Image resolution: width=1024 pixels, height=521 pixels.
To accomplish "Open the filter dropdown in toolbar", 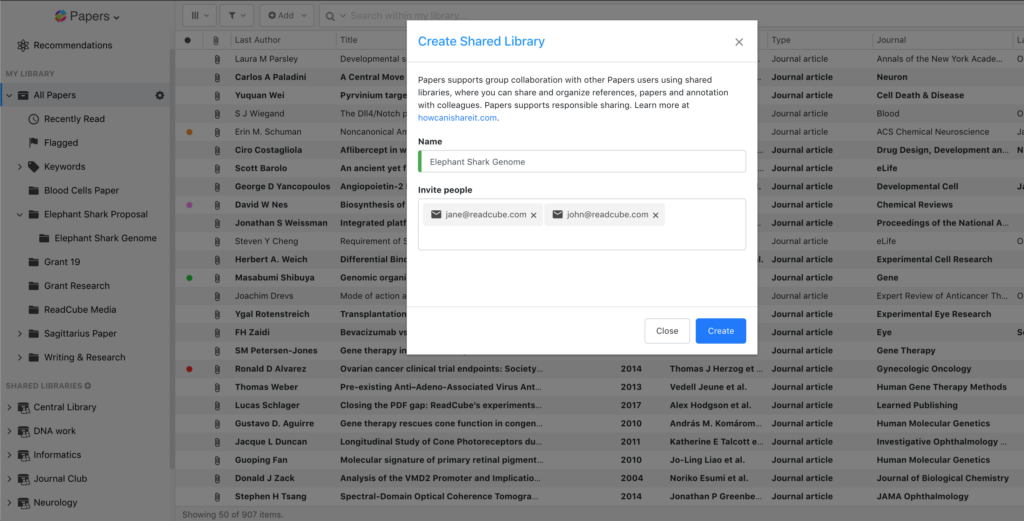I will (236, 16).
